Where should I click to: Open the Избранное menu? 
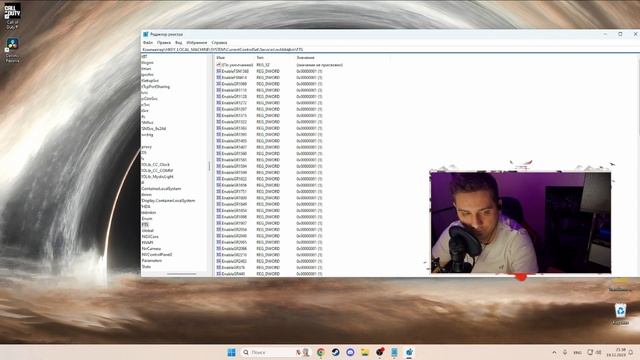coord(197,42)
